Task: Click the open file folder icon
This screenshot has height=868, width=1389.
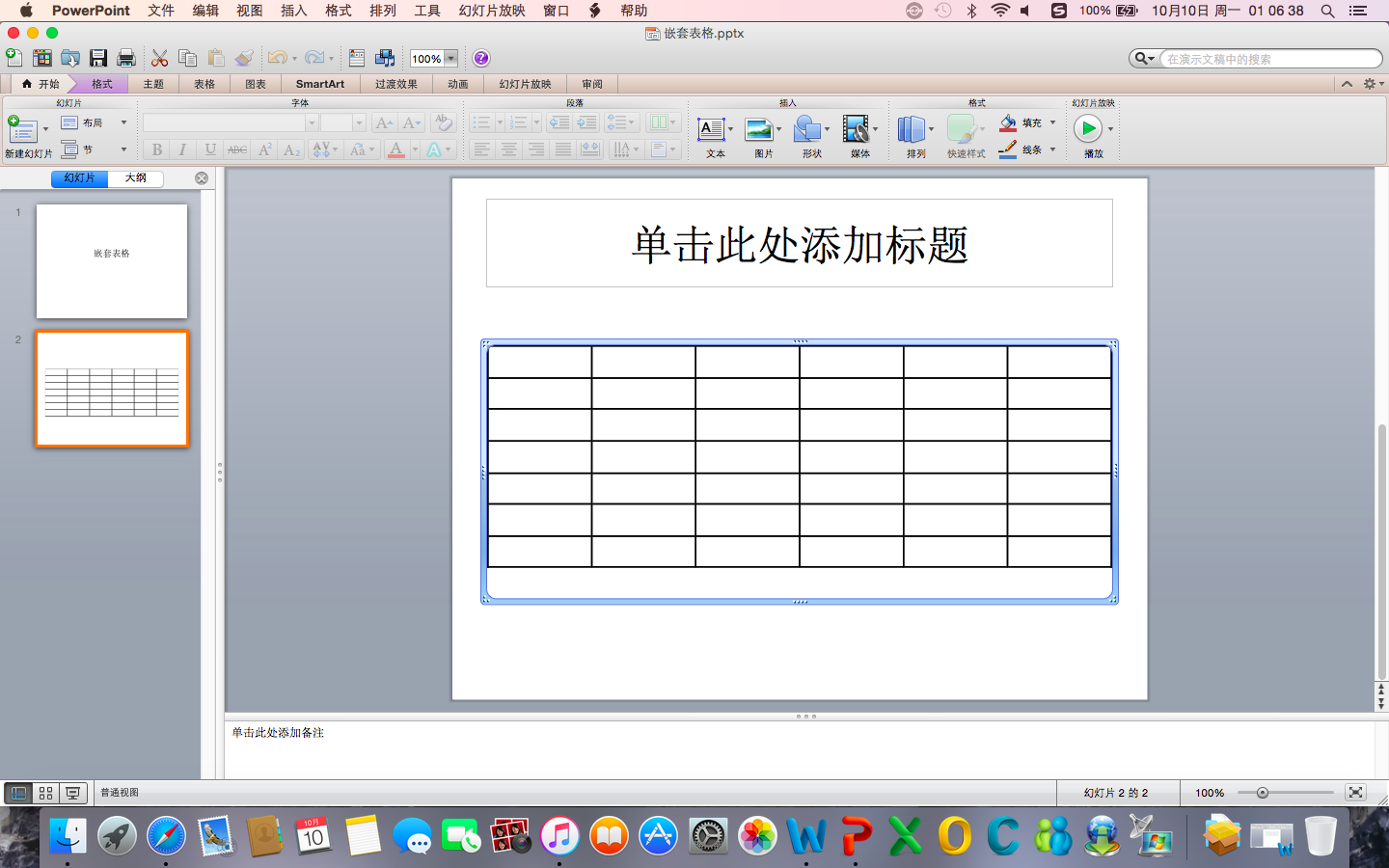Action: coord(70,58)
